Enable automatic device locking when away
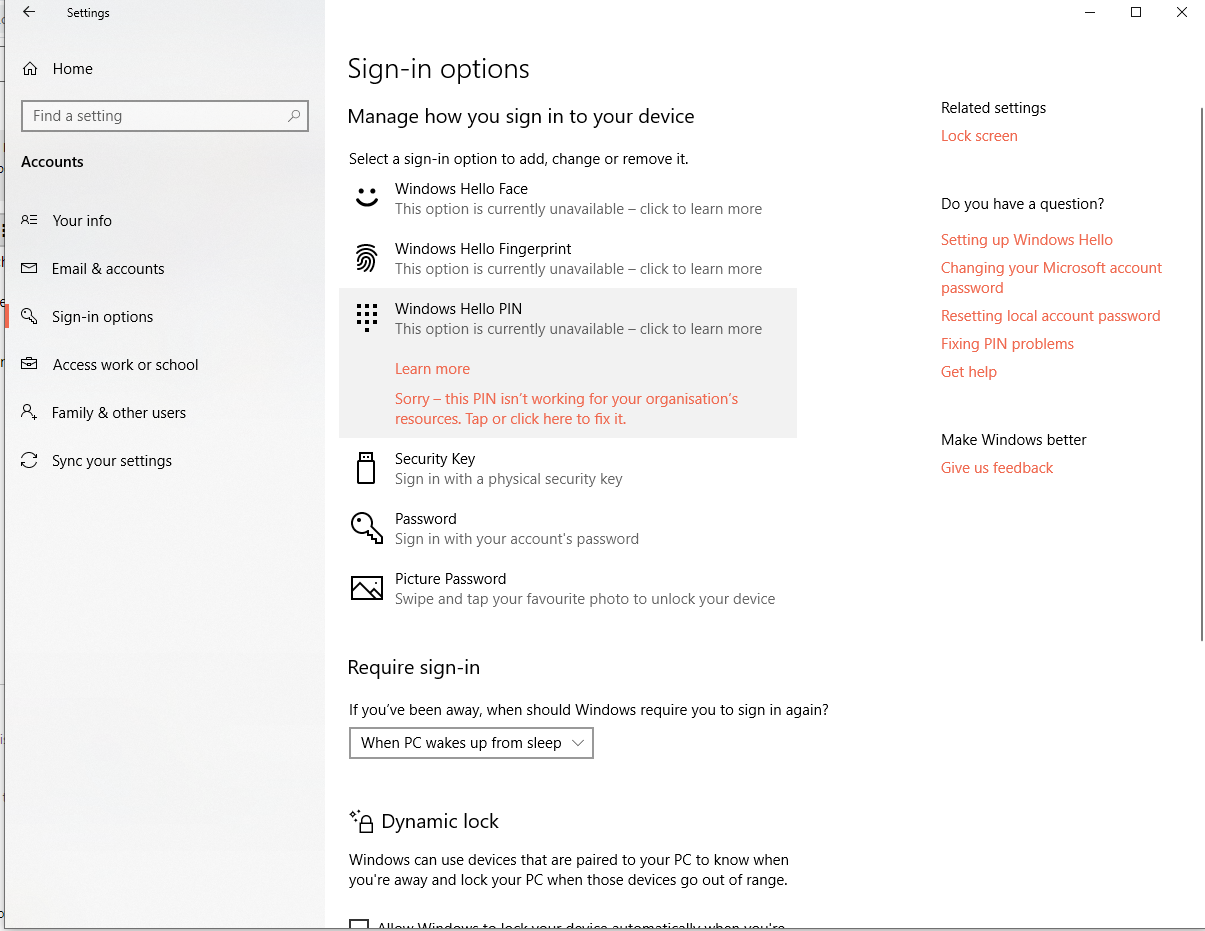 pos(360,925)
